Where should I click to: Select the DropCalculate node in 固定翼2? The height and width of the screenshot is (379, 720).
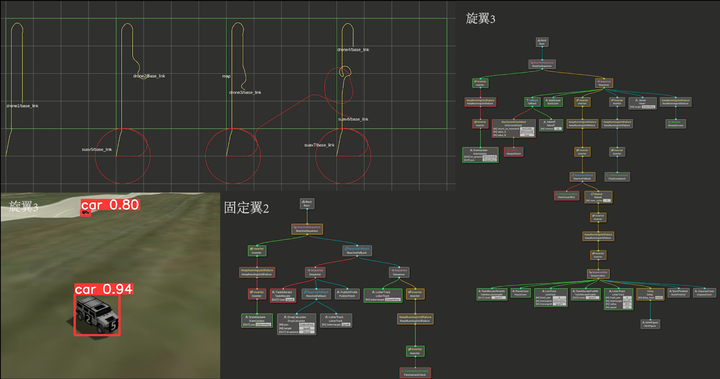(297, 324)
